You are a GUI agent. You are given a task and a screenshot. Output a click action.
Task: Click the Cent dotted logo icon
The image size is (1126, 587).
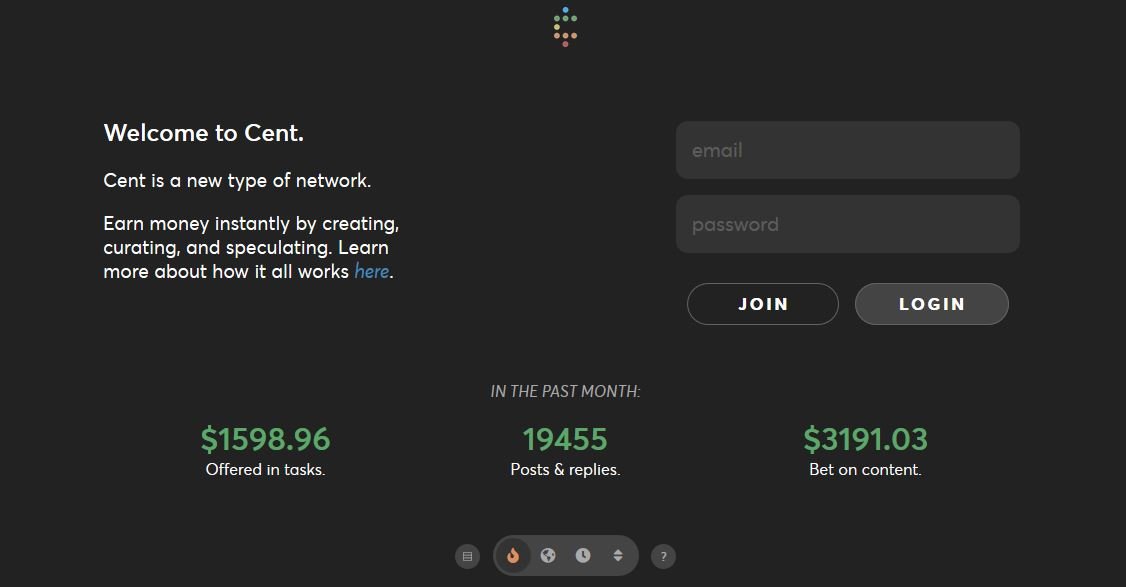coord(565,27)
